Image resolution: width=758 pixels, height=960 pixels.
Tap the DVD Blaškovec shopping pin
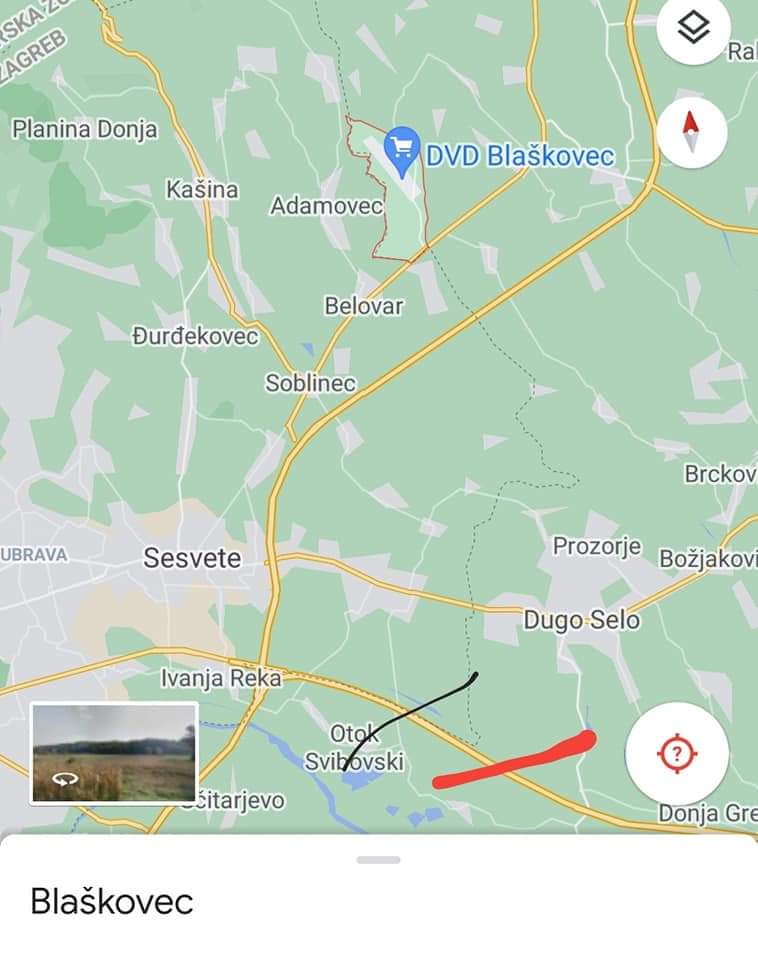pyautogui.click(x=402, y=152)
